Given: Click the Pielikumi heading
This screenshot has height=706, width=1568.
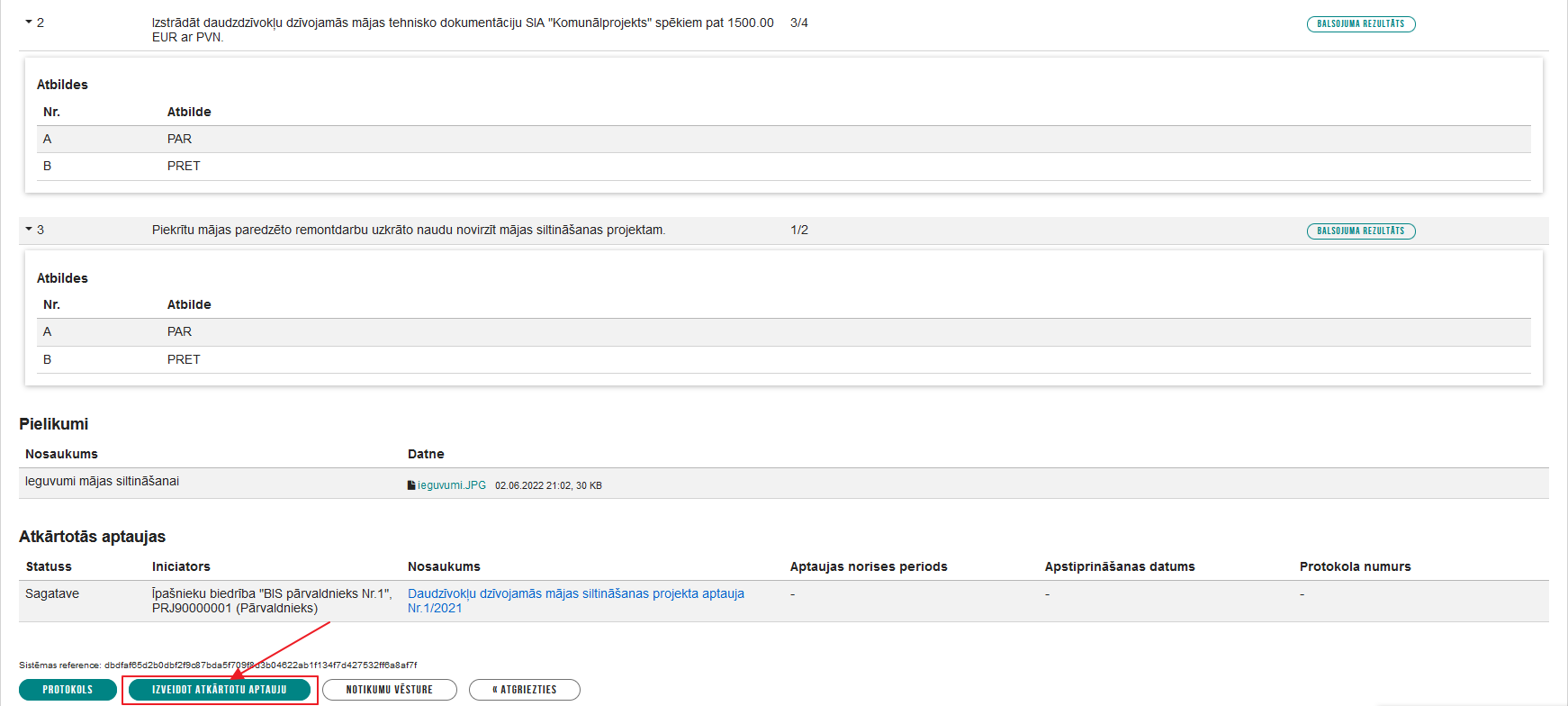Looking at the screenshot, I should pyautogui.click(x=54, y=424).
